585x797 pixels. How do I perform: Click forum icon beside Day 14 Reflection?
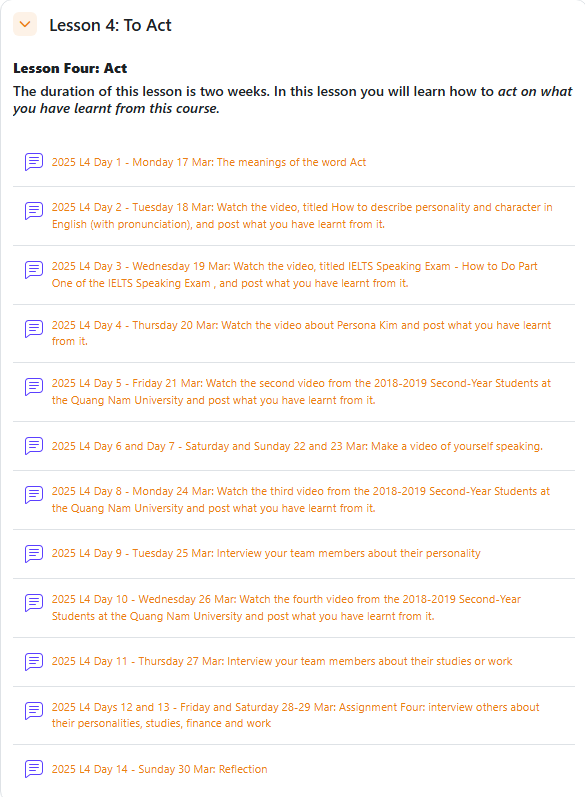34,769
